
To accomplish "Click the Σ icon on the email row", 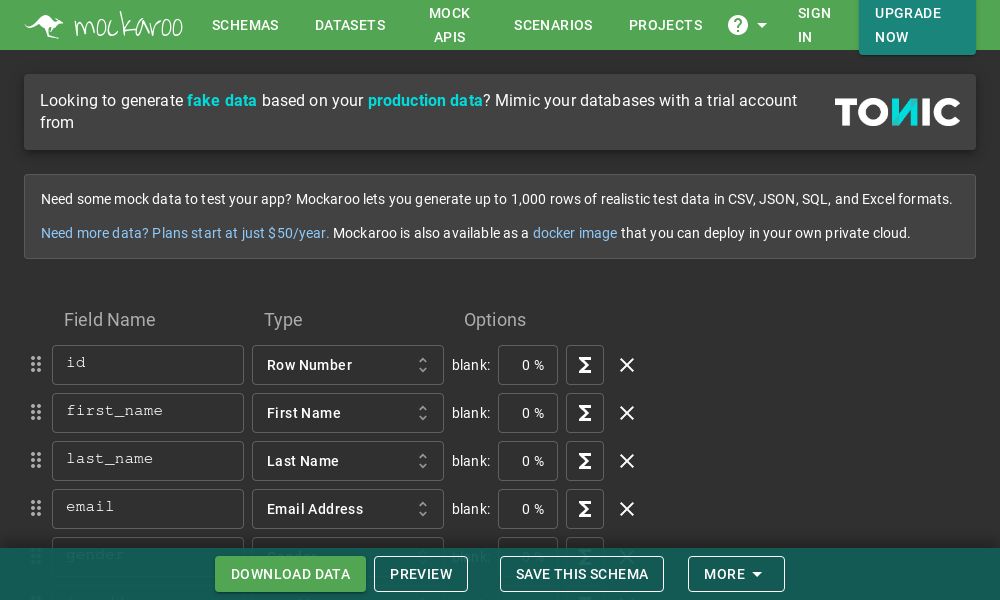I will 585,509.
